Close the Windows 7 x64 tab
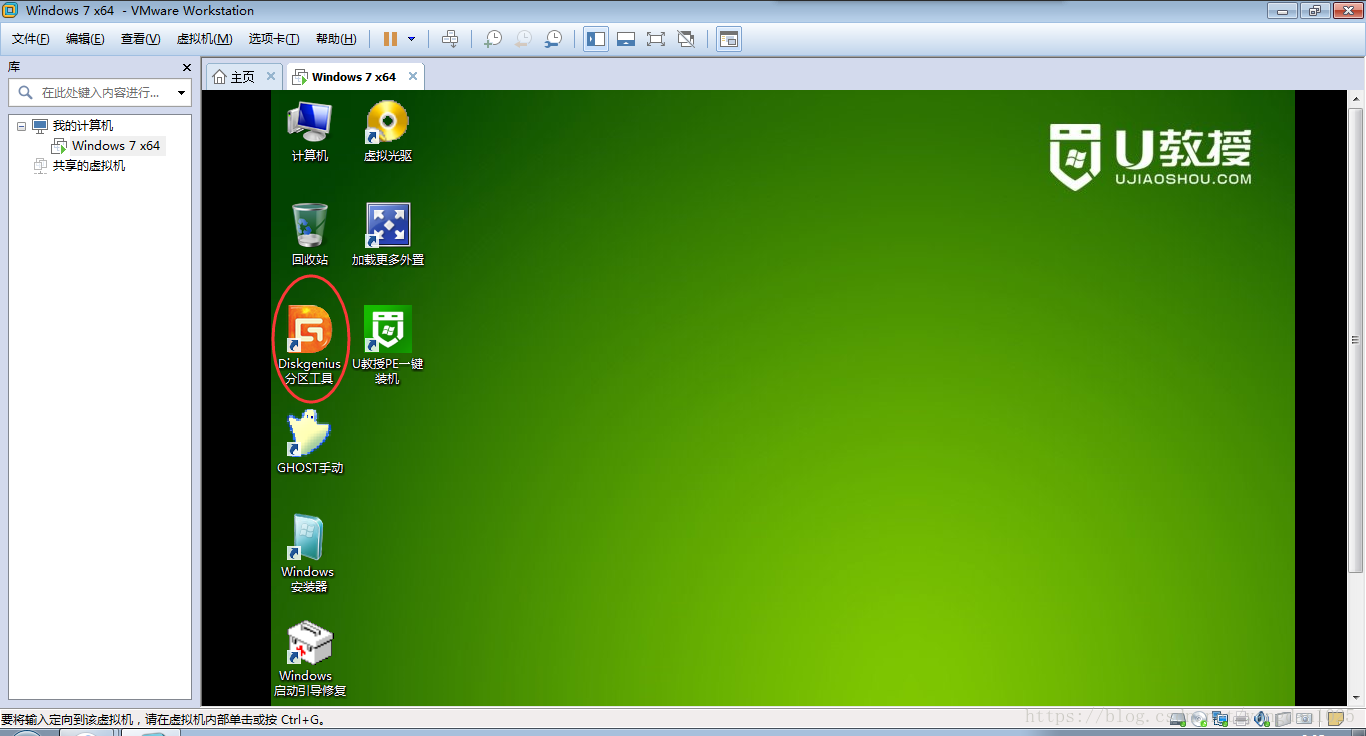This screenshot has width=1366, height=736. [x=412, y=76]
